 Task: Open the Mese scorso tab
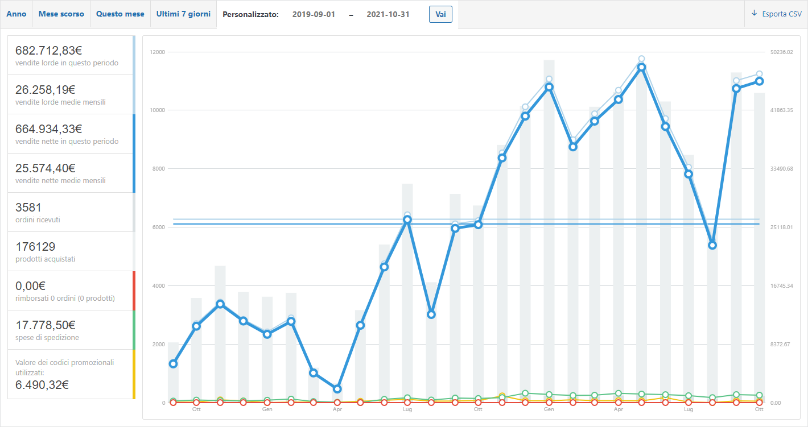(x=61, y=14)
